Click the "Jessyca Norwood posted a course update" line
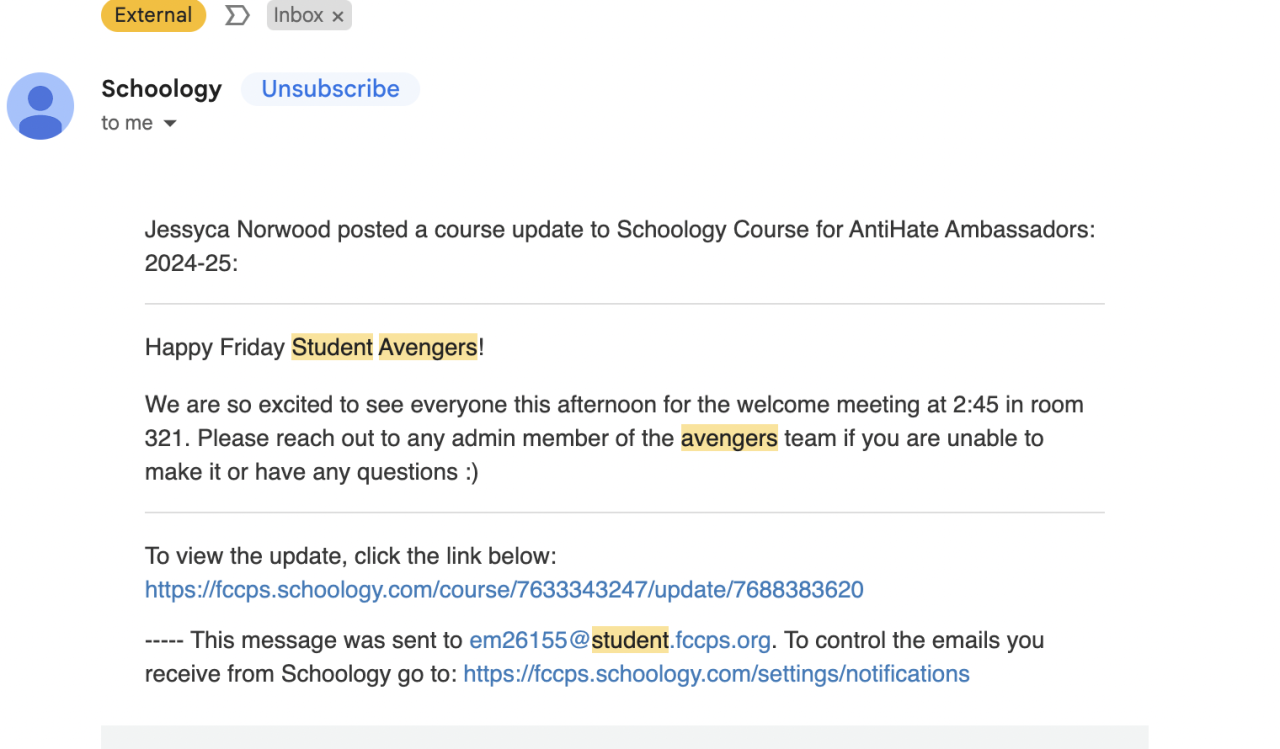1280x749 pixels. pos(620,230)
